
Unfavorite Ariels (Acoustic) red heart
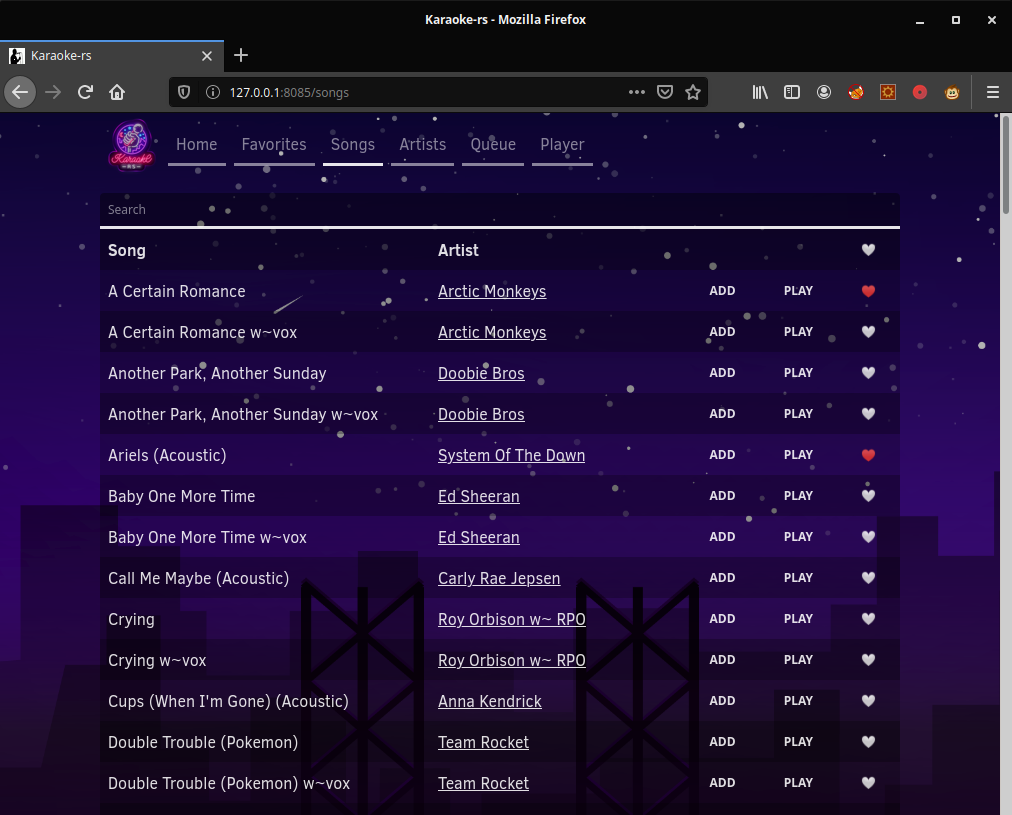pyautogui.click(x=868, y=455)
